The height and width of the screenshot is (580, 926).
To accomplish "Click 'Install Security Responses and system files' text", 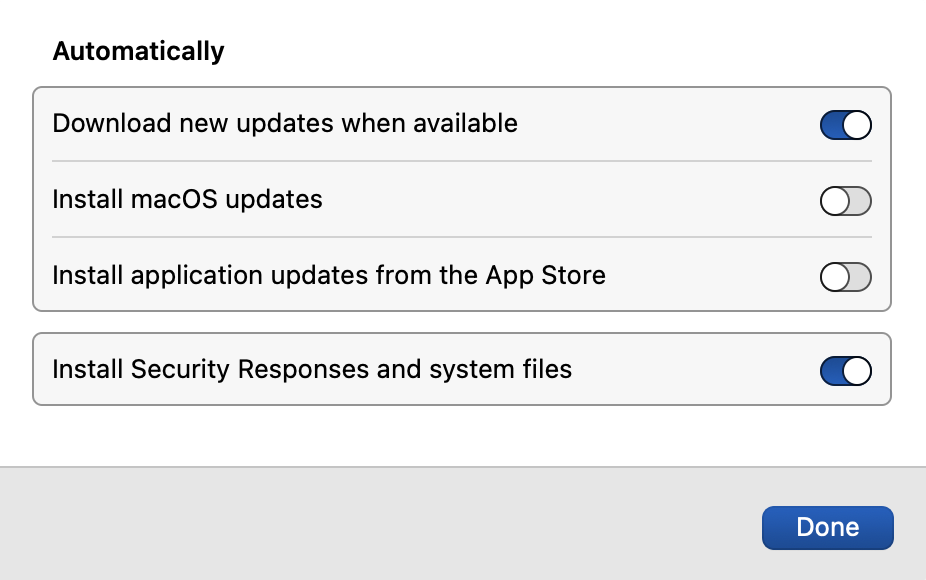I will [312, 369].
